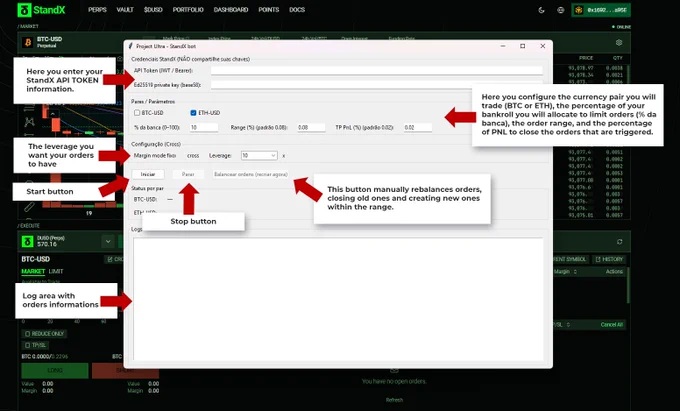Click the refresh icon in the StandX execute panel
This screenshot has width=680, height=411.
[x=619, y=241]
